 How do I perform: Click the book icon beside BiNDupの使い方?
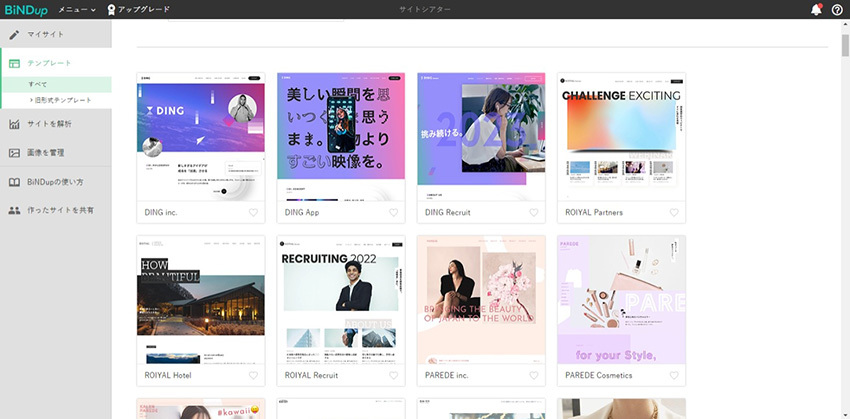coord(14,182)
